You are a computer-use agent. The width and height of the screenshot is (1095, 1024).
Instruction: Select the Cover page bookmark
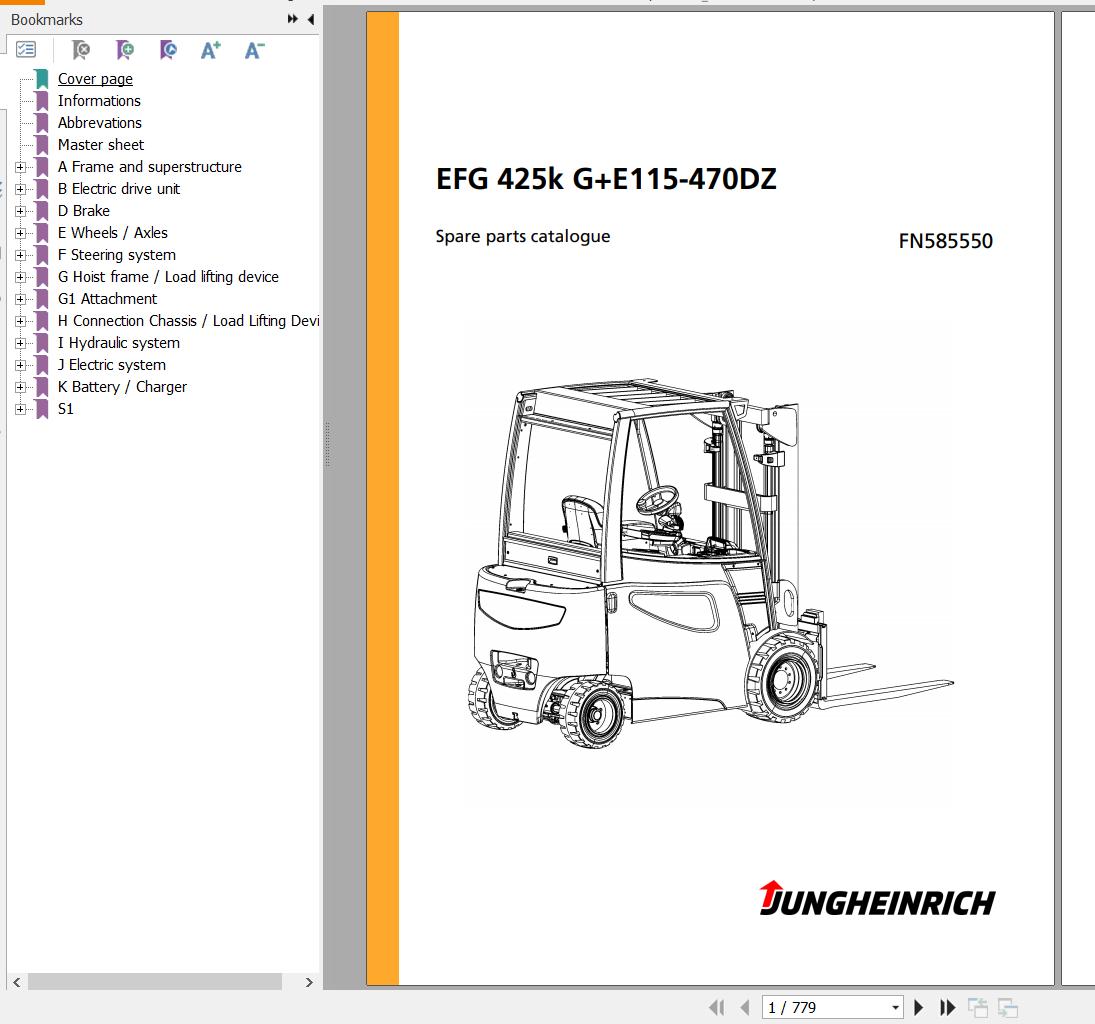click(95, 78)
